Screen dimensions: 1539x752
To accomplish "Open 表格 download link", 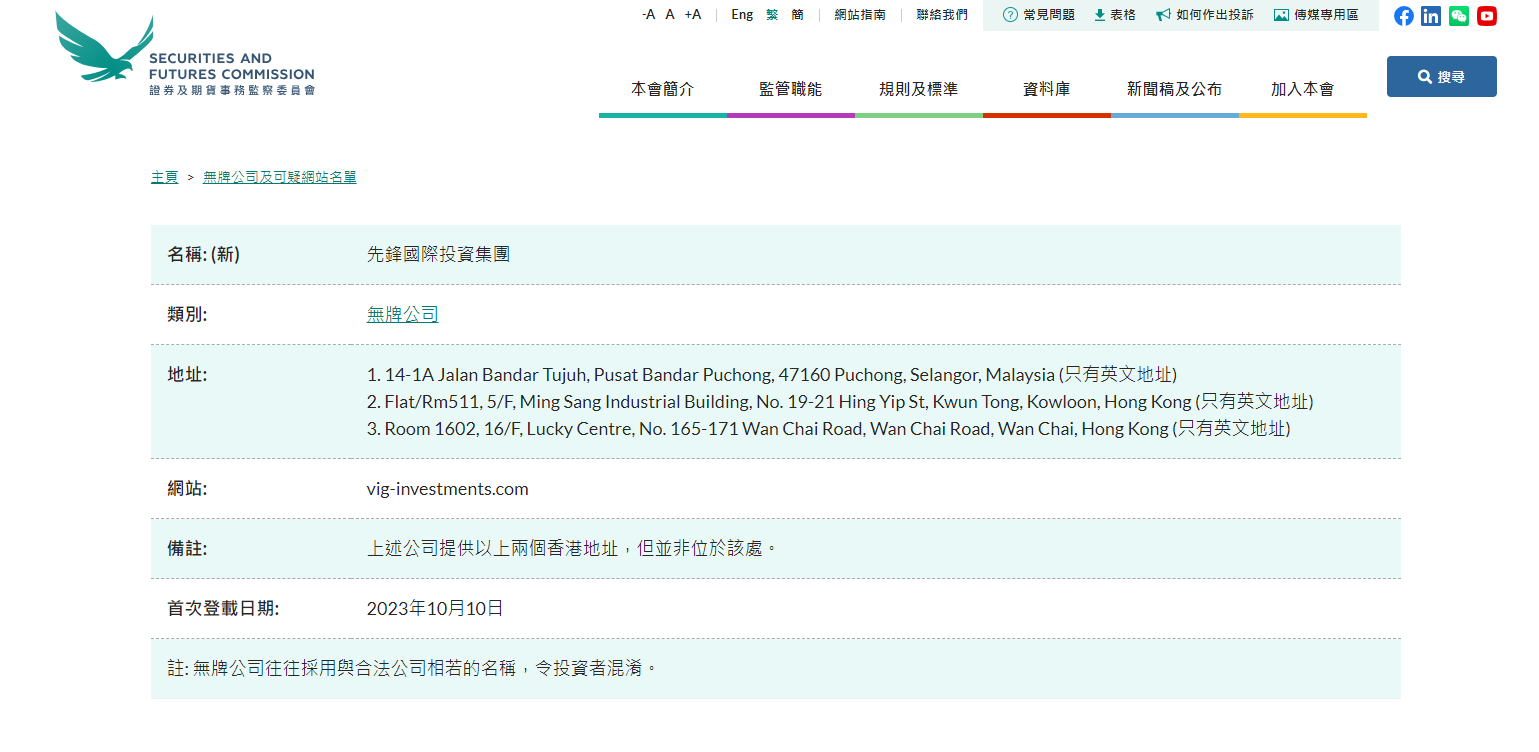I will (1115, 15).
